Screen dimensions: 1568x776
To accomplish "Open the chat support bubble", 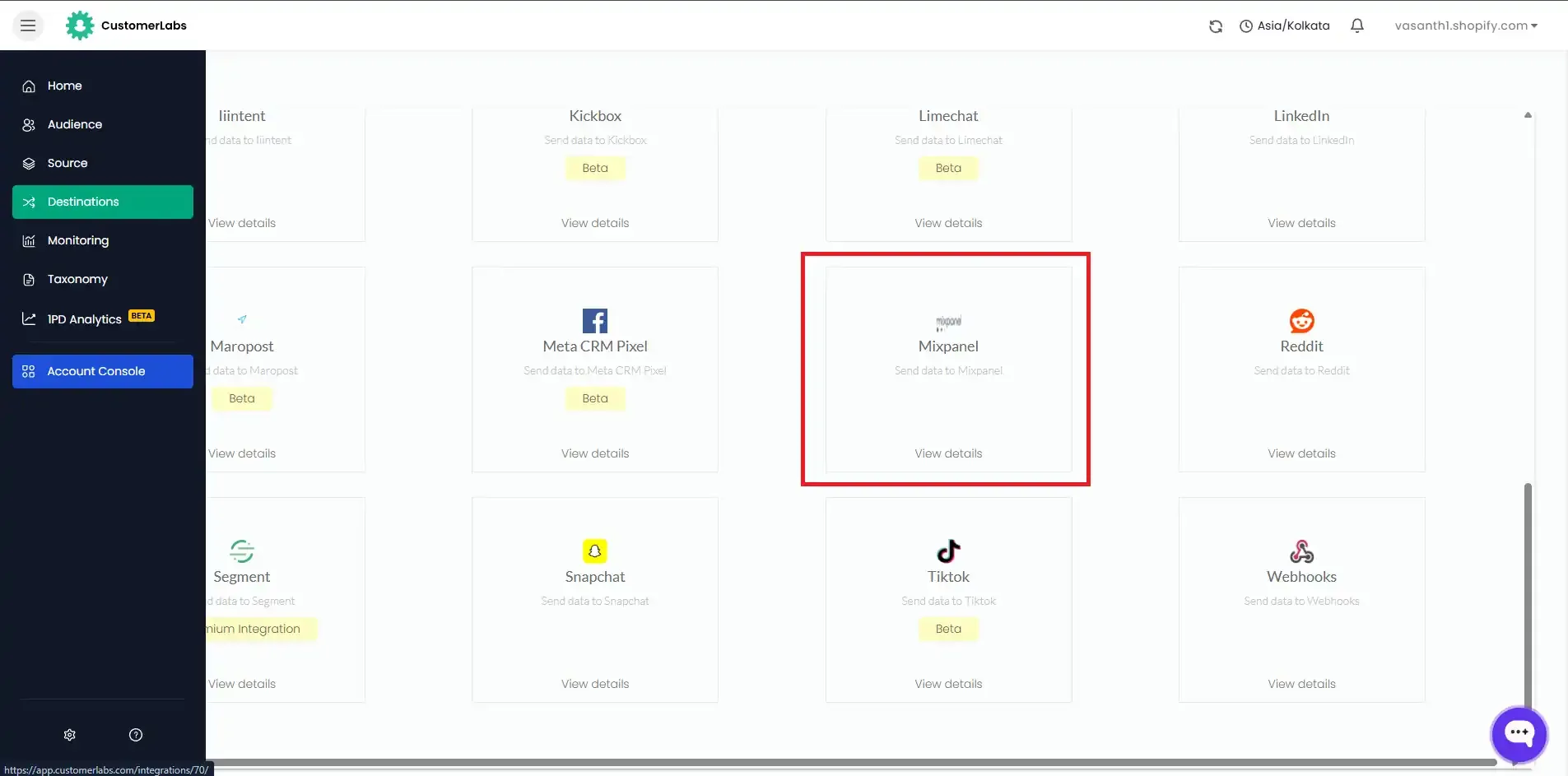I will (1519, 734).
